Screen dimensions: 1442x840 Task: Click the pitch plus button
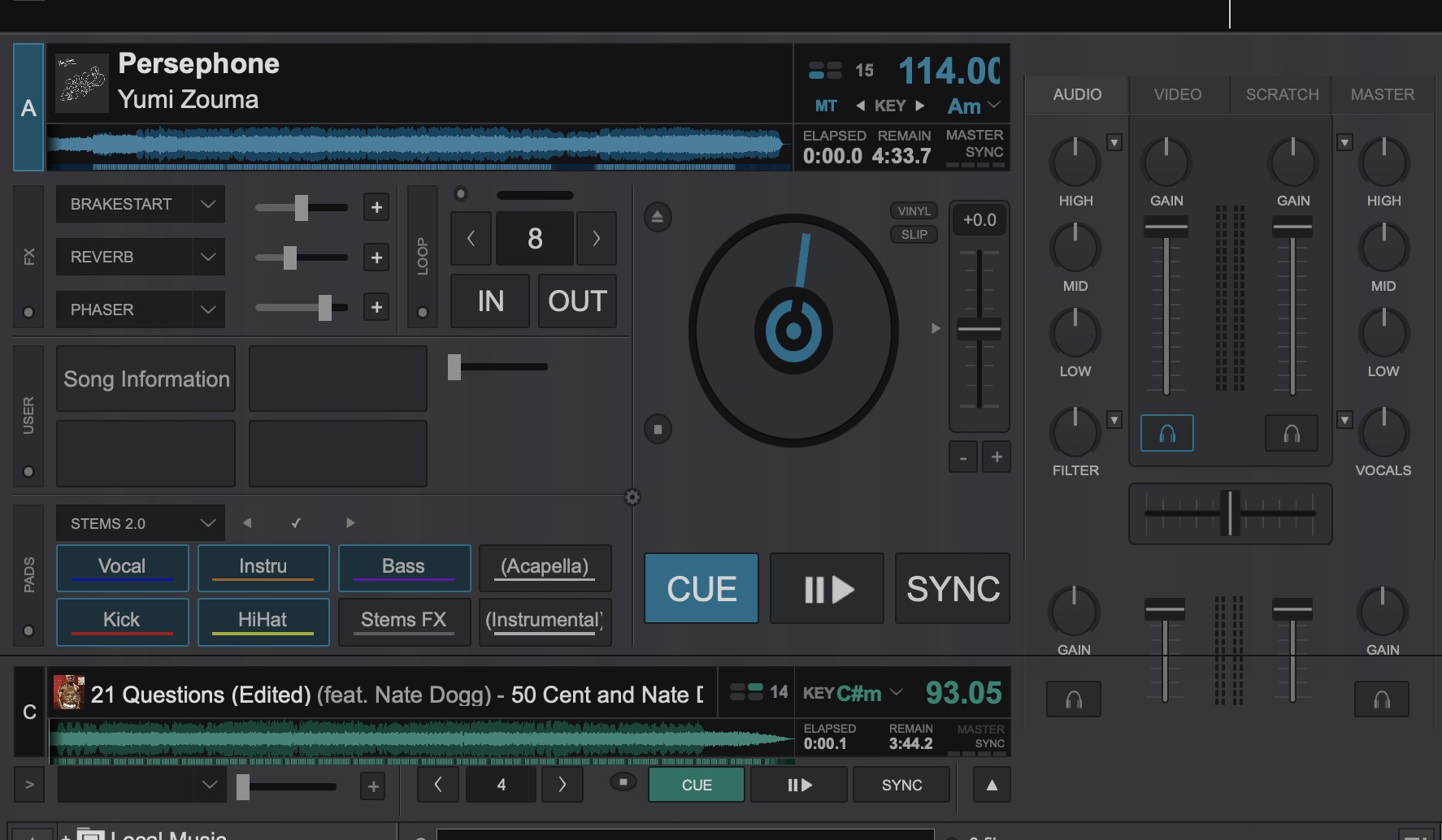997,457
